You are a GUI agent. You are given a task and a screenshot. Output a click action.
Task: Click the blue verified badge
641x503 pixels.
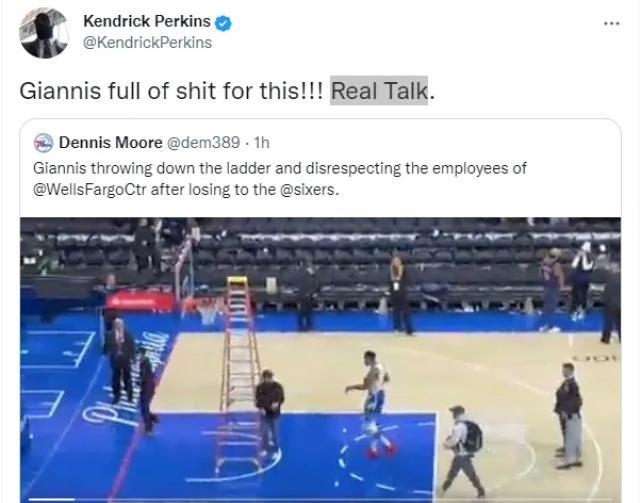point(223,23)
